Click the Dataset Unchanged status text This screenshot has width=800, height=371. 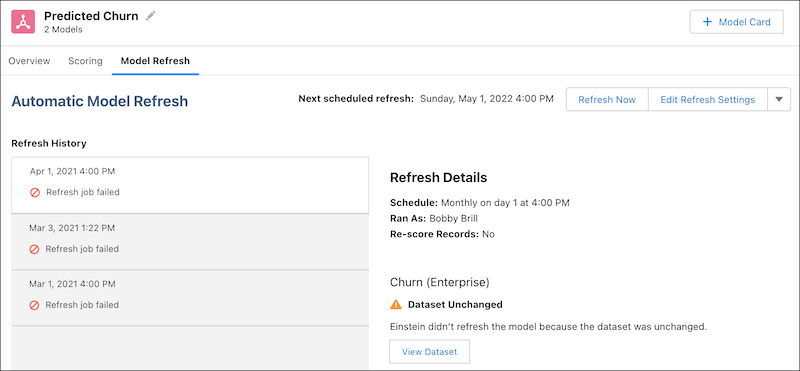pyautogui.click(x=455, y=305)
